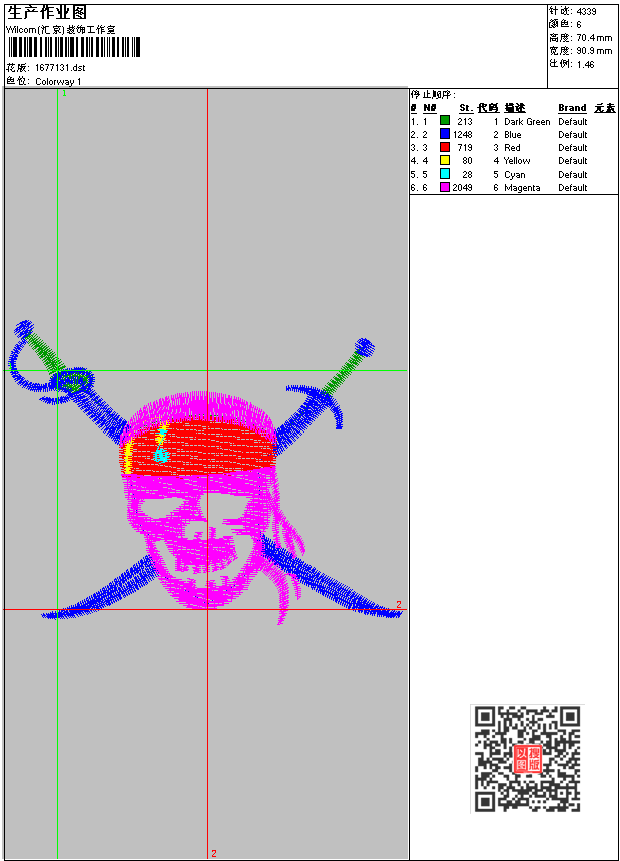Click the '停止顺序' heading
Image resolution: width=620 pixels, height=861 pixels.
(x=433, y=95)
